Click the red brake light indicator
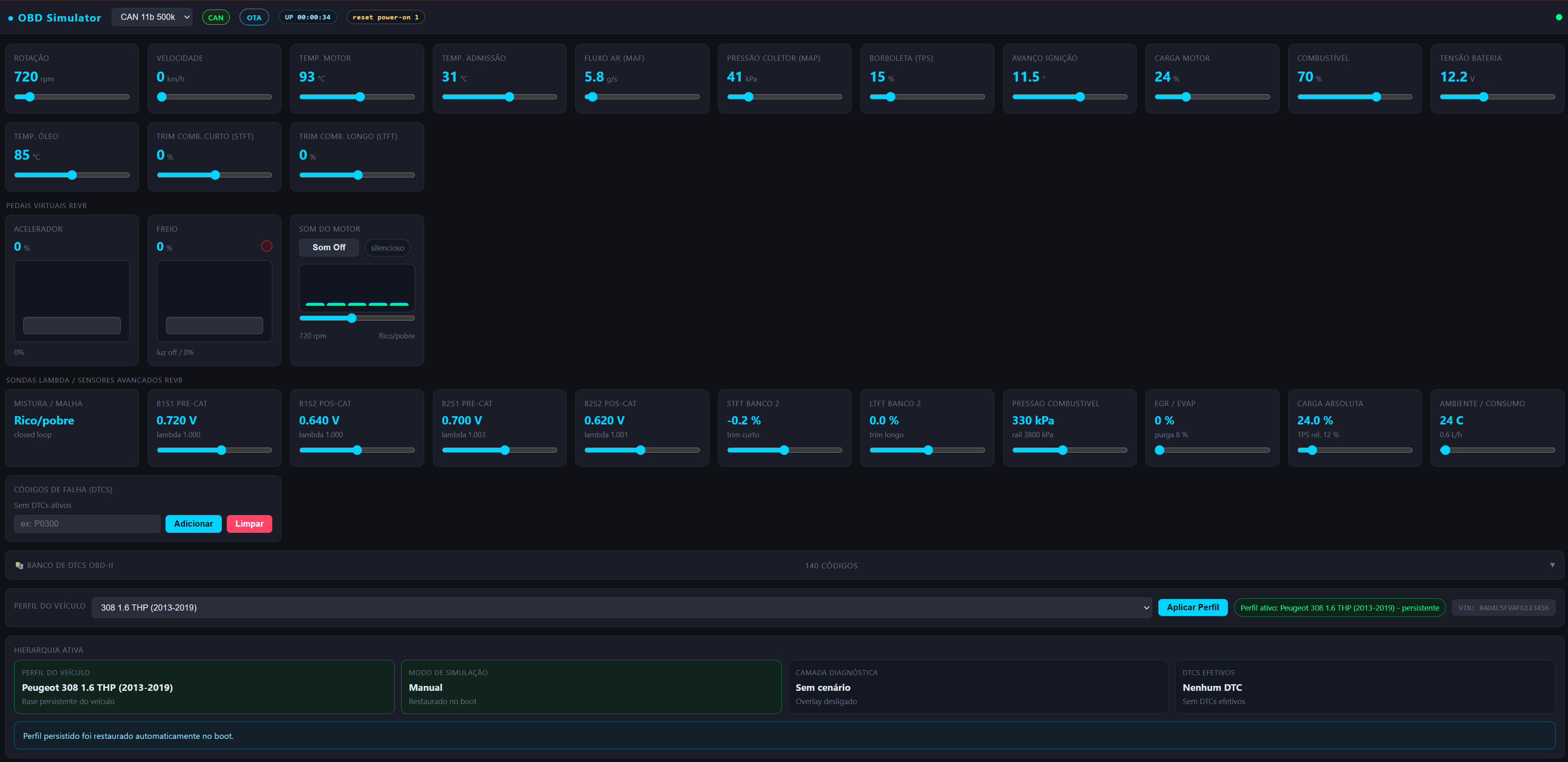 point(267,246)
